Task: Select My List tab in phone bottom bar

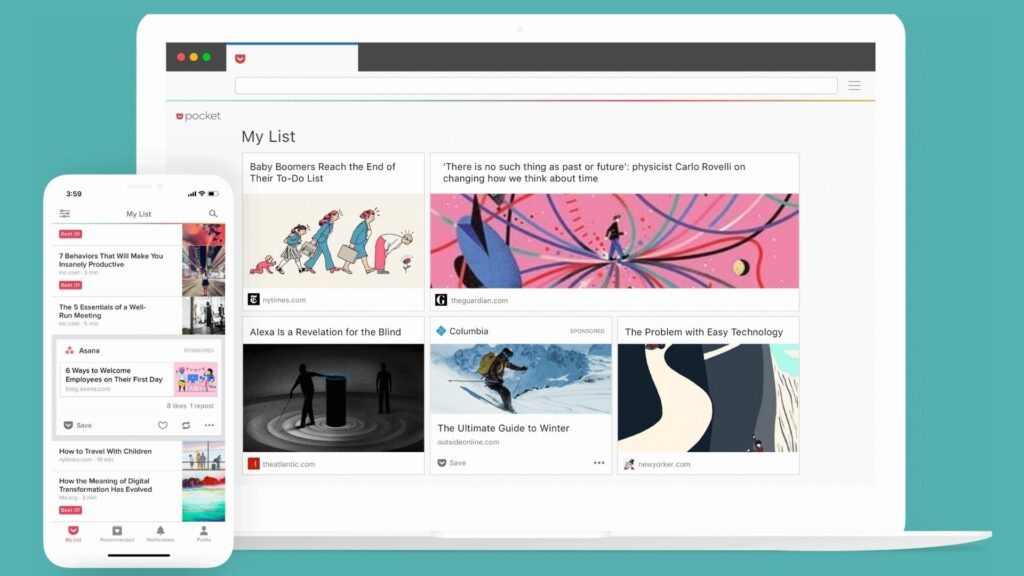Action: pos(73,533)
